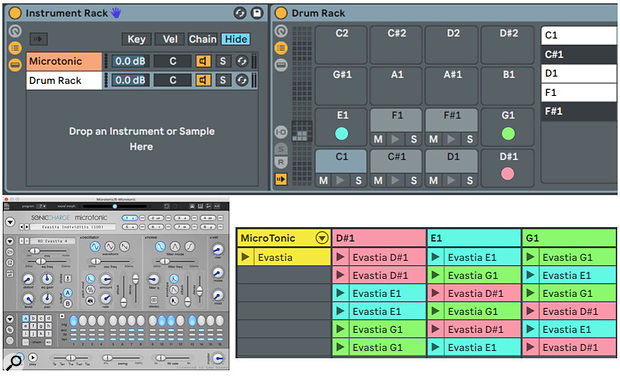Select the D#1 pad with pink dot

pos(508,168)
